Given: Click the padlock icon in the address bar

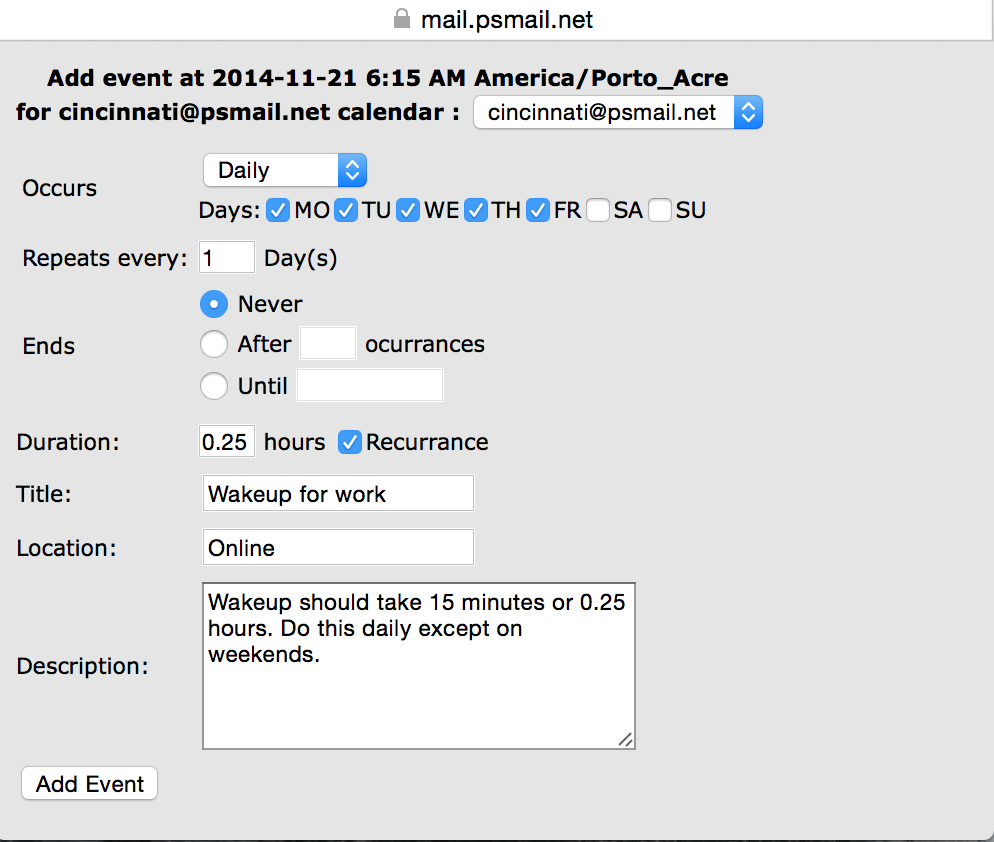Looking at the screenshot, I should tap(401, 19).
